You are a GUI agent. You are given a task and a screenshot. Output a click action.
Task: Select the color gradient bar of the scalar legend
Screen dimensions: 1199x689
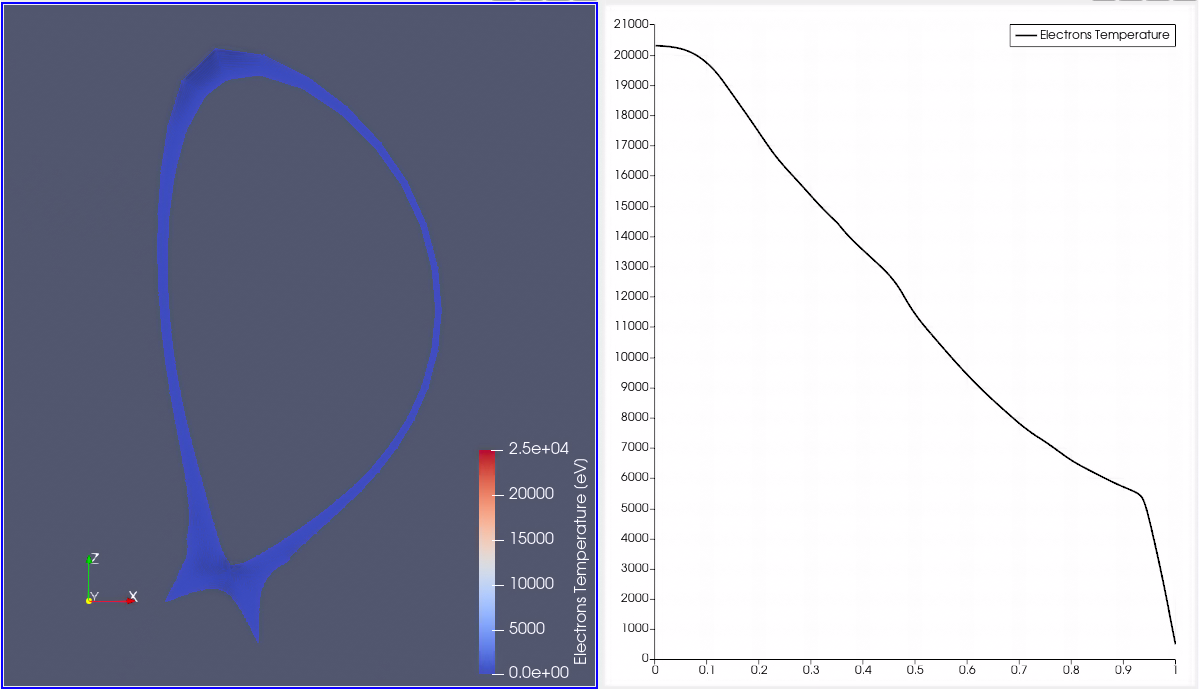(x=486, y=561)
